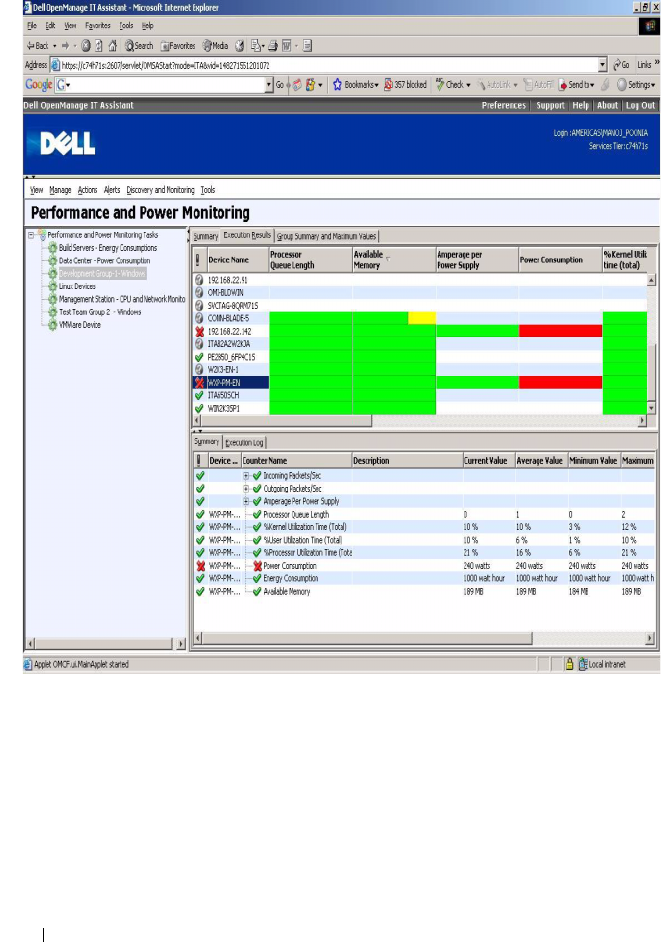This screenshot has width=661, height=942.
Task: Click the Linux Devices task icon
Action: pos(52,287)
